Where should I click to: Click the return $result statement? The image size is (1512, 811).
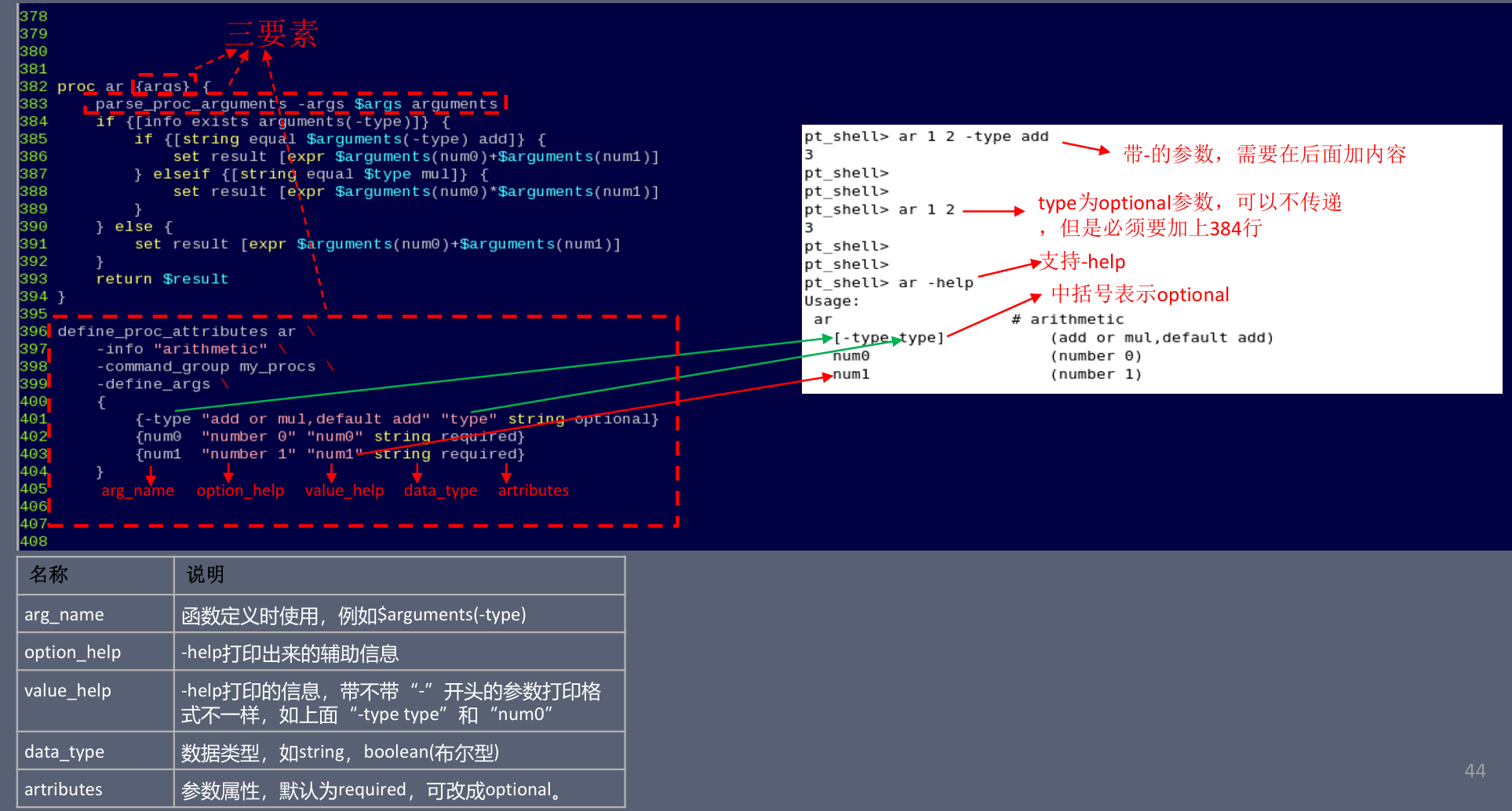(x=162, y=279)
